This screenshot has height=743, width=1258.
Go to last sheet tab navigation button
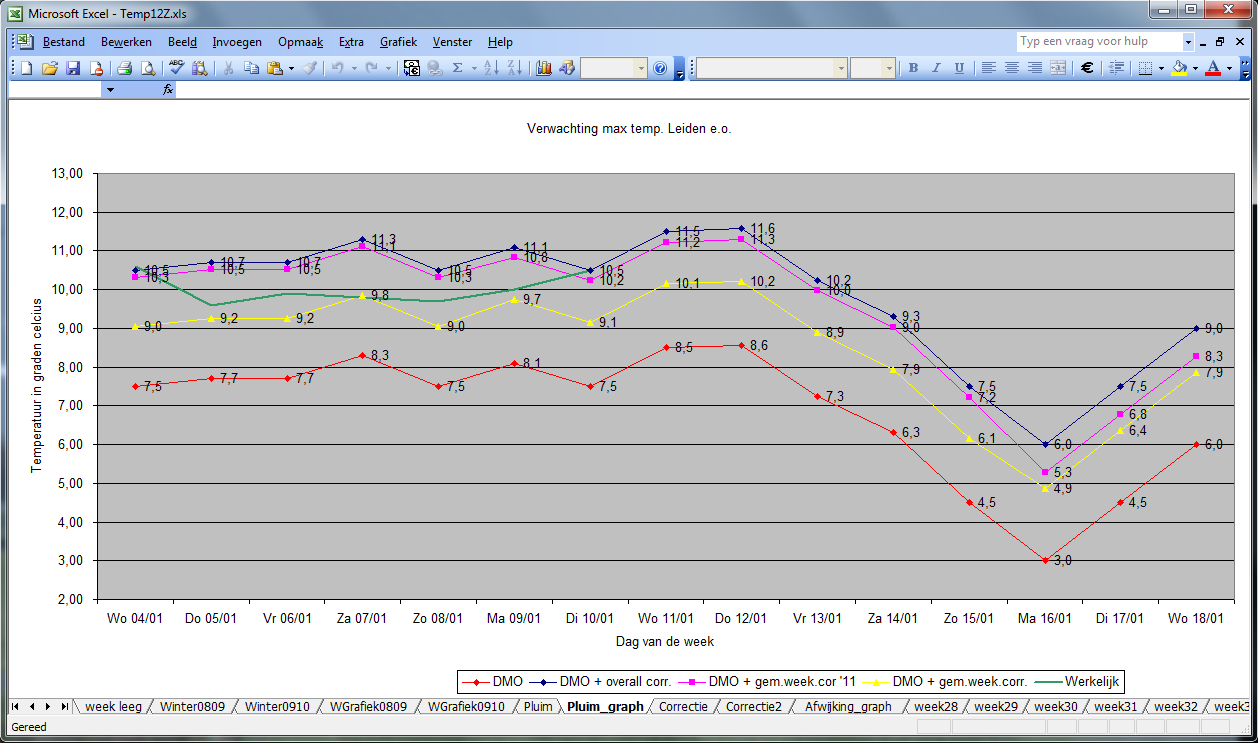pyautogui.click(x=64, y=706)
